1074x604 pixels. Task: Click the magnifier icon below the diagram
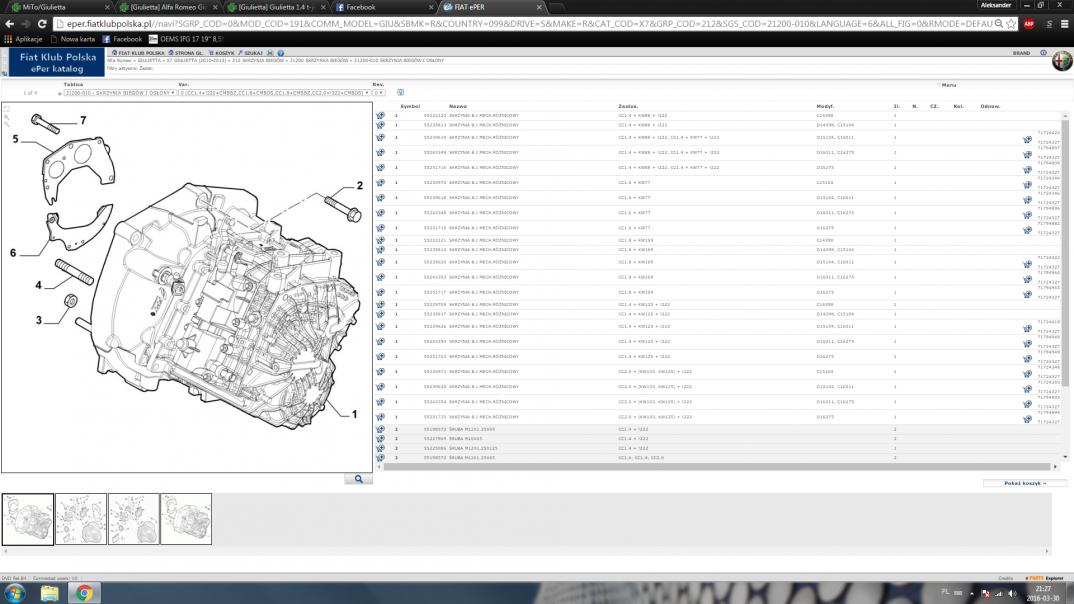click(358, 479)
